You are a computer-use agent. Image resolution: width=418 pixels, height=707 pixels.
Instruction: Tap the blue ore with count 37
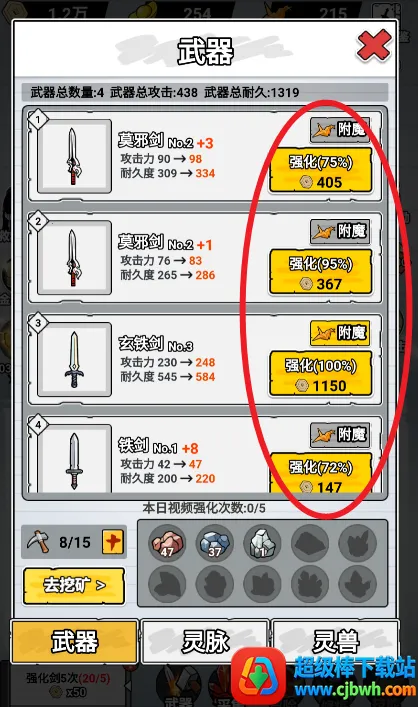(215, 543)
